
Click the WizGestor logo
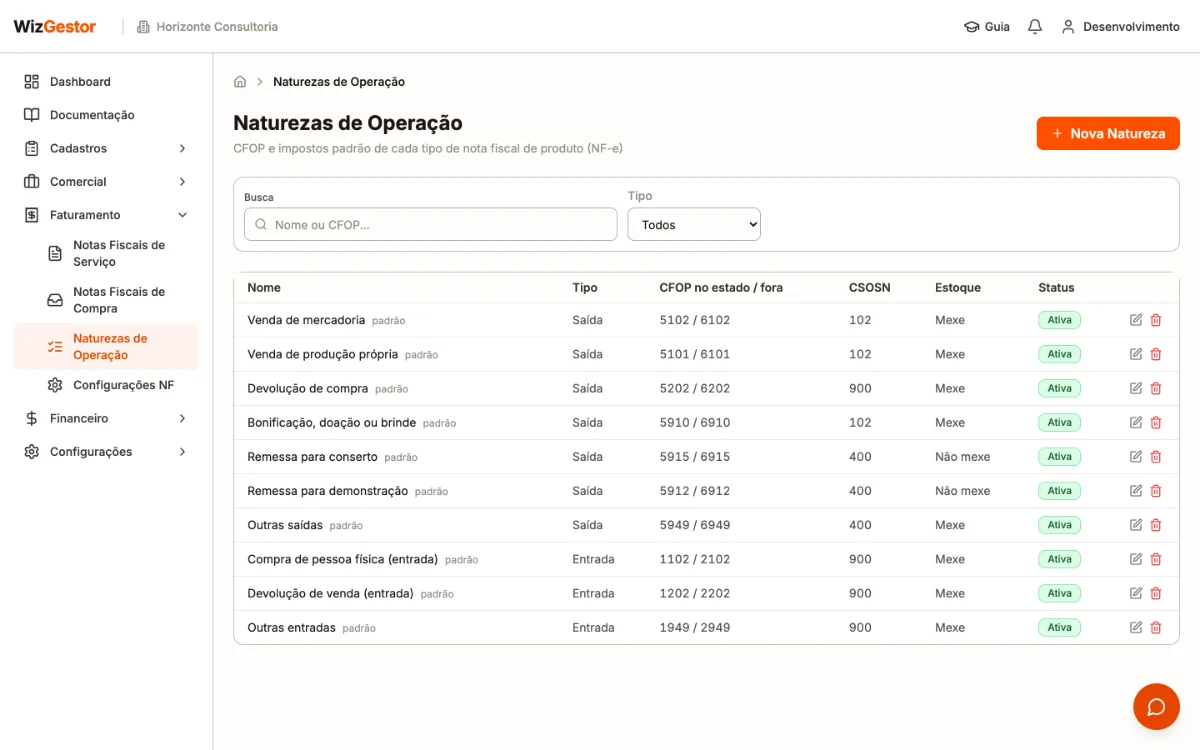pyautogui.click(x=55, y=27)
